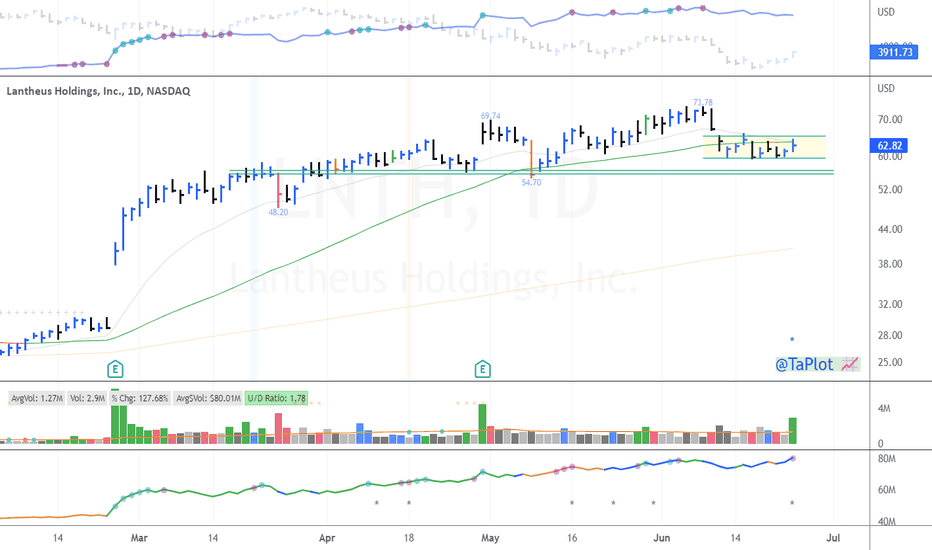Click the Apr date axis label
This screenshot has width=932, height=550.
coord(327,538)
